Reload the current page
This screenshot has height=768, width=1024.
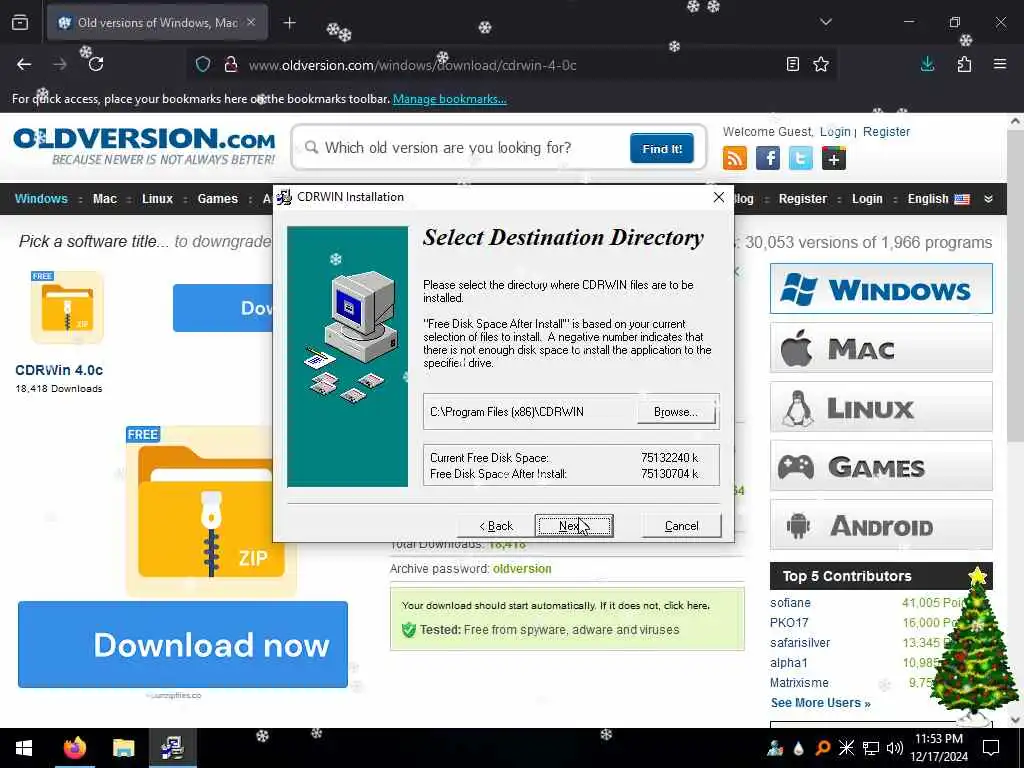pos(96,64)
